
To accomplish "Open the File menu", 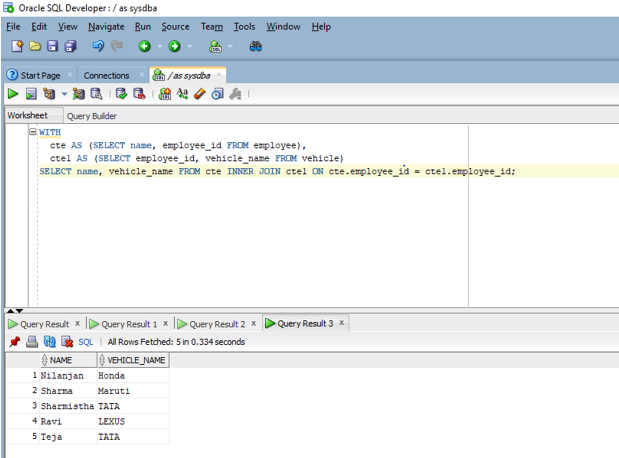I will pyautogui.click(x=13, y=26).
